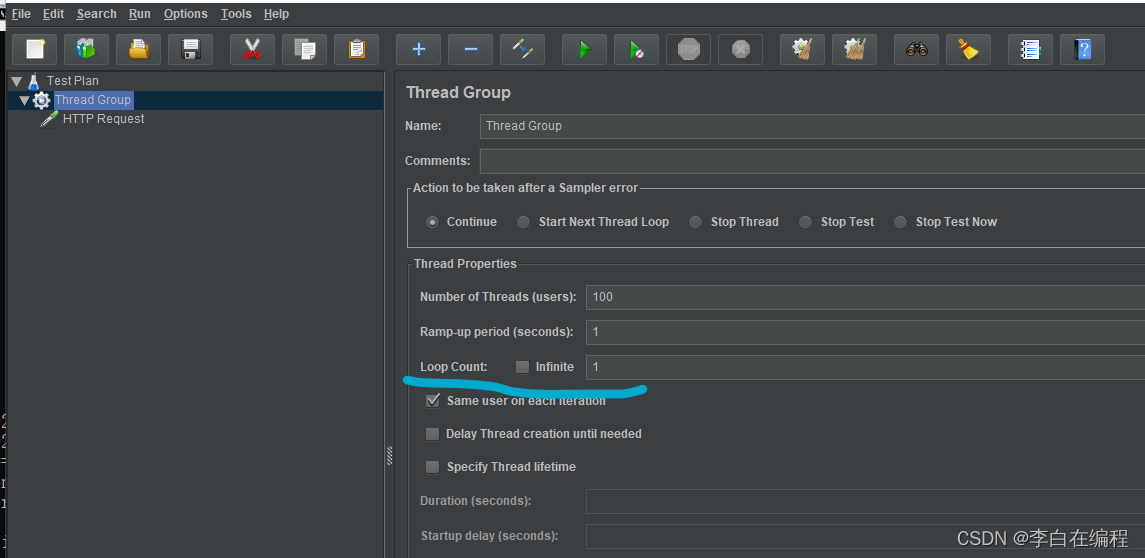Click the Clear results broom icon
The width and height of the screenshot is (1145, 558).
coord(802,50)
